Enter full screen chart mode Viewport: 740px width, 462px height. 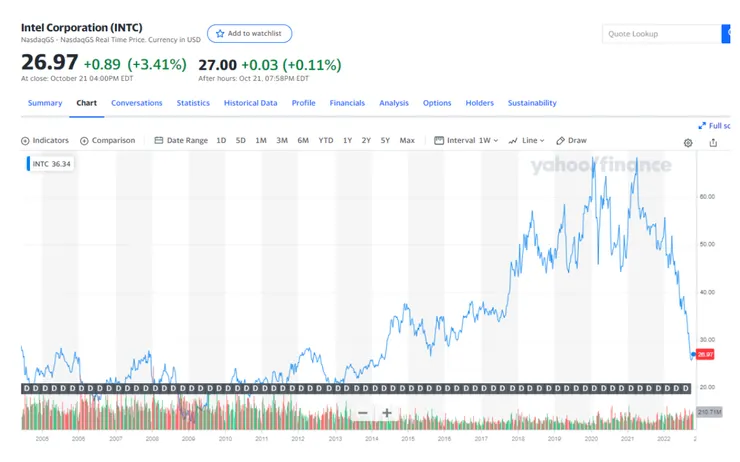(714, 126)
